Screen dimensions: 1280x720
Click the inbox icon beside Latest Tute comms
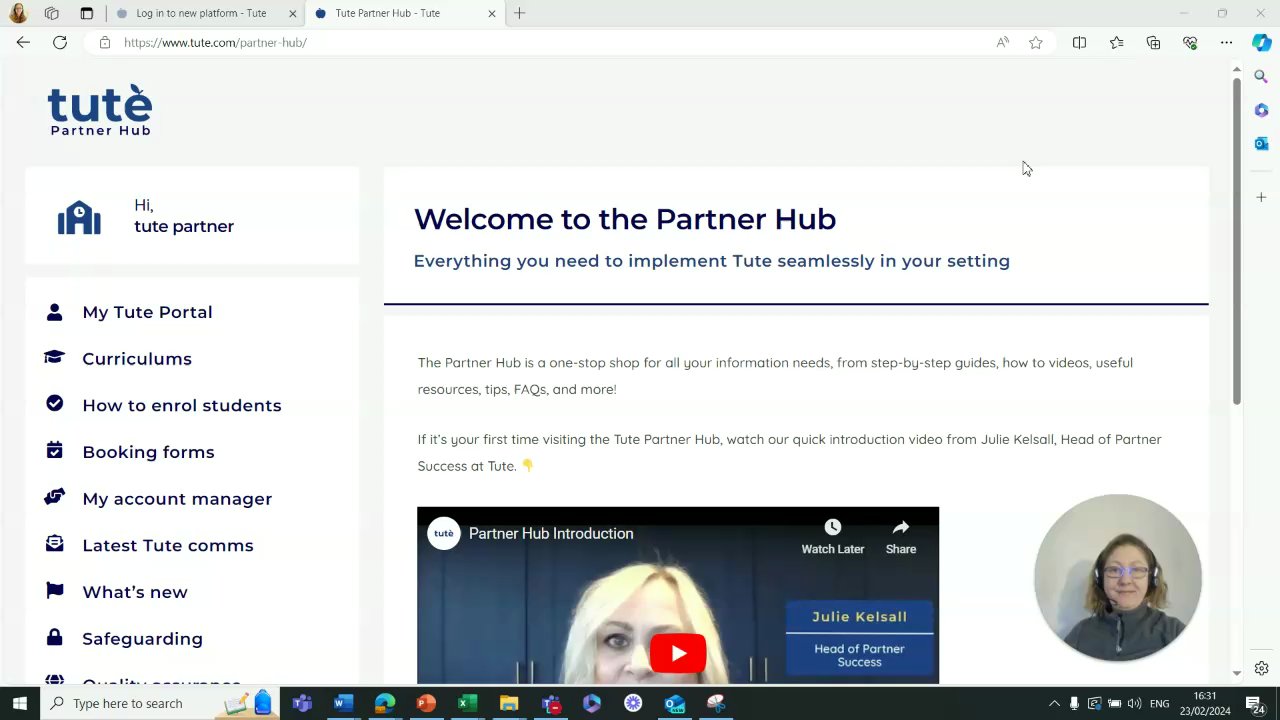54,543
